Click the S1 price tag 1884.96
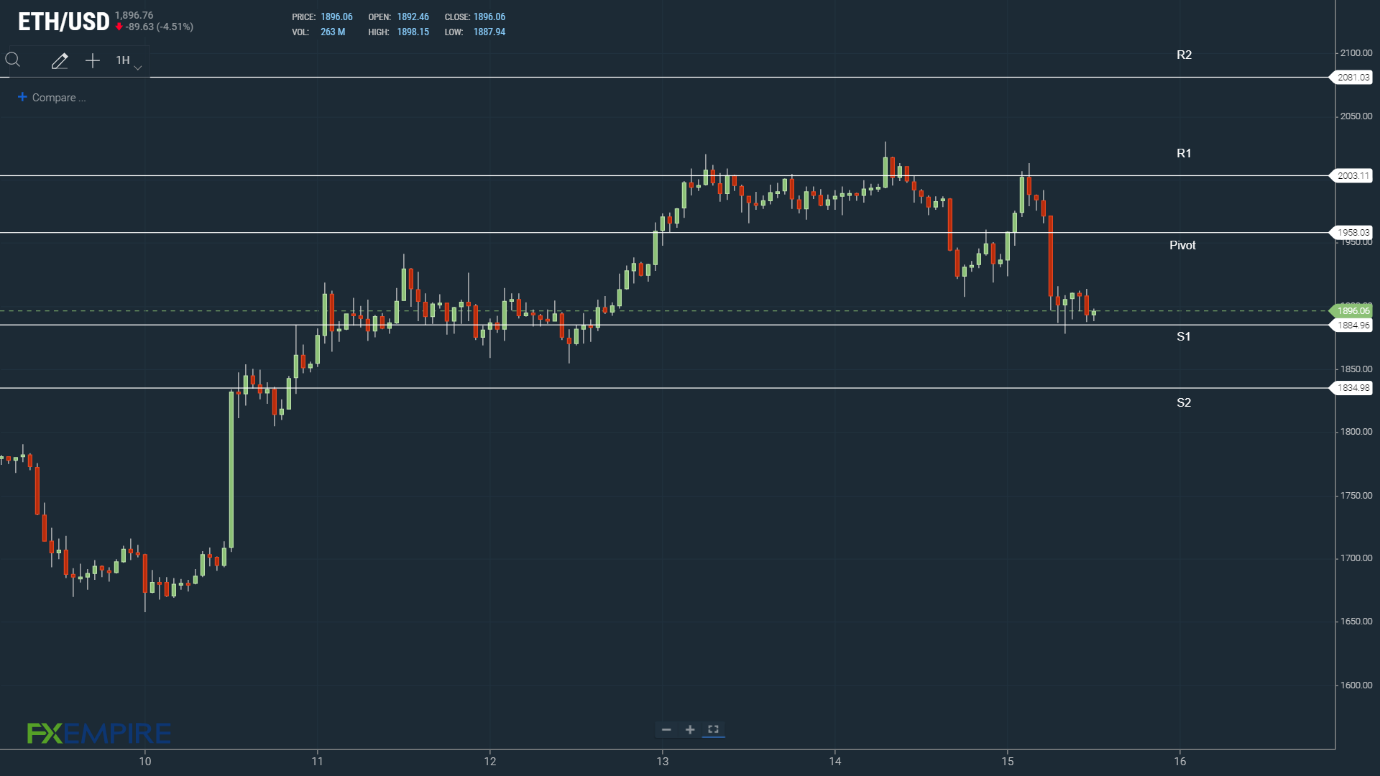This screenshot has width=1380, height=776. point(1351,325)
